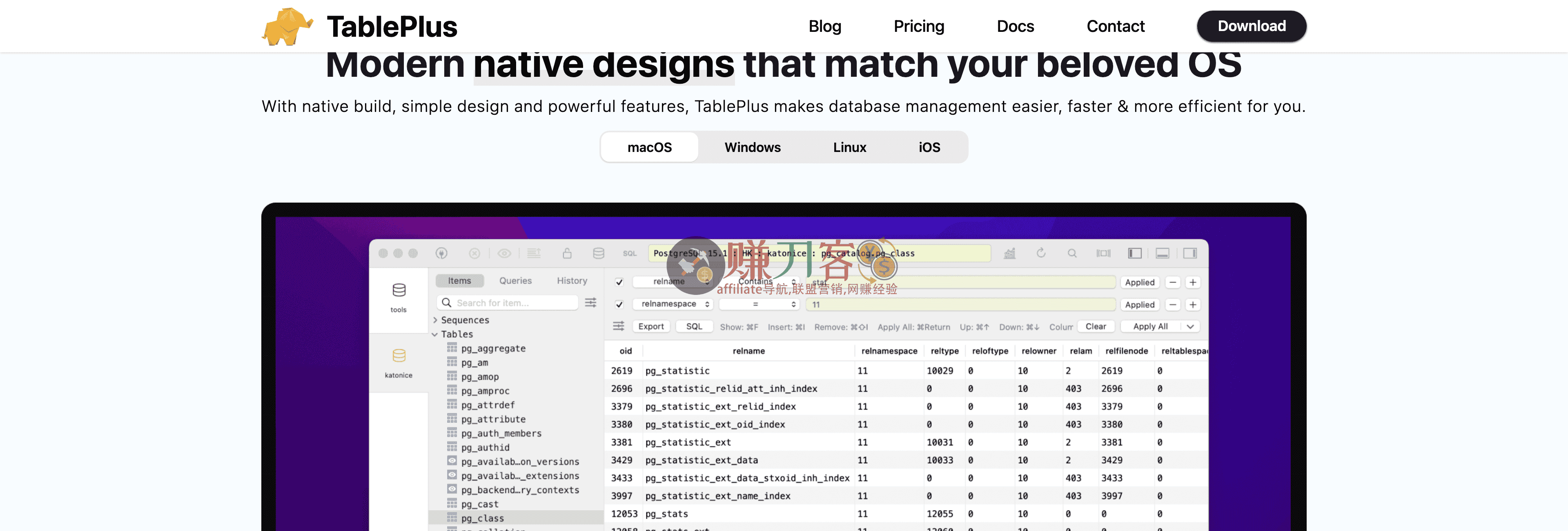Uncheck the relnamespace filter checkbox
This screenshot has height=531, width=1568.
[x=619, y=304]
